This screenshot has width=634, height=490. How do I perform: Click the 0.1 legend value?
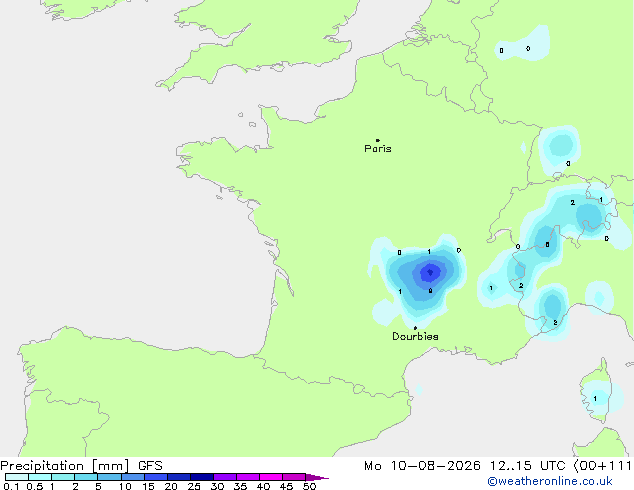(11, 486)
